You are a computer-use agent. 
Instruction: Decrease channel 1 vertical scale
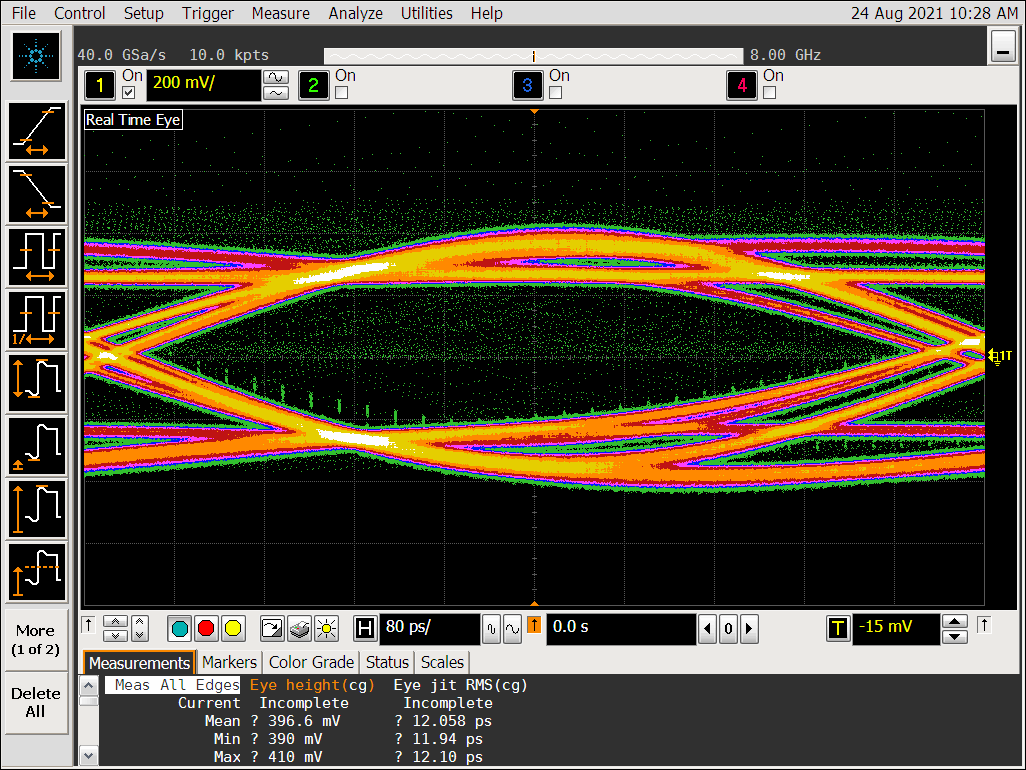[x=276, y=93]
